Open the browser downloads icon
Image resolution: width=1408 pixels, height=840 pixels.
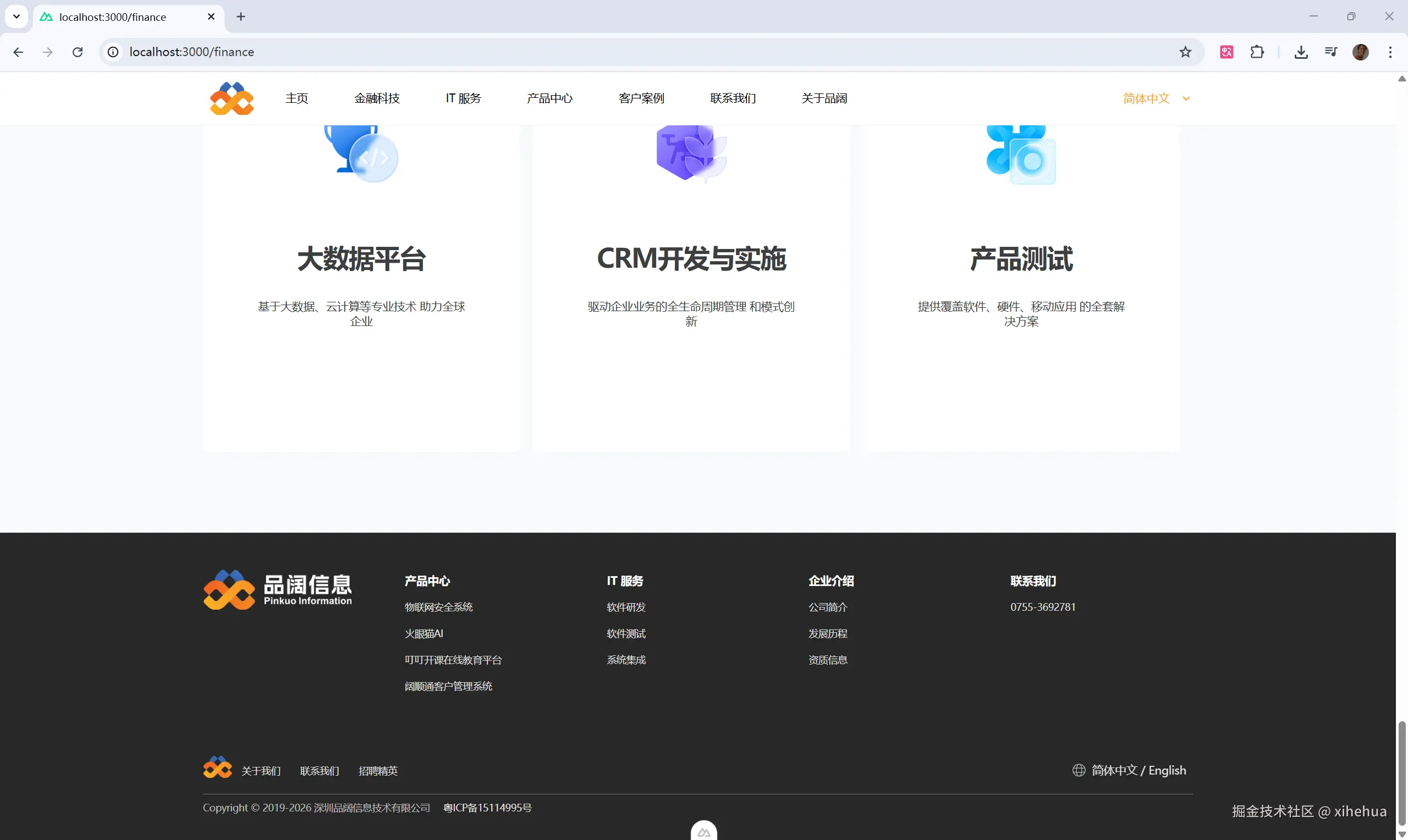coord(1301,52)
